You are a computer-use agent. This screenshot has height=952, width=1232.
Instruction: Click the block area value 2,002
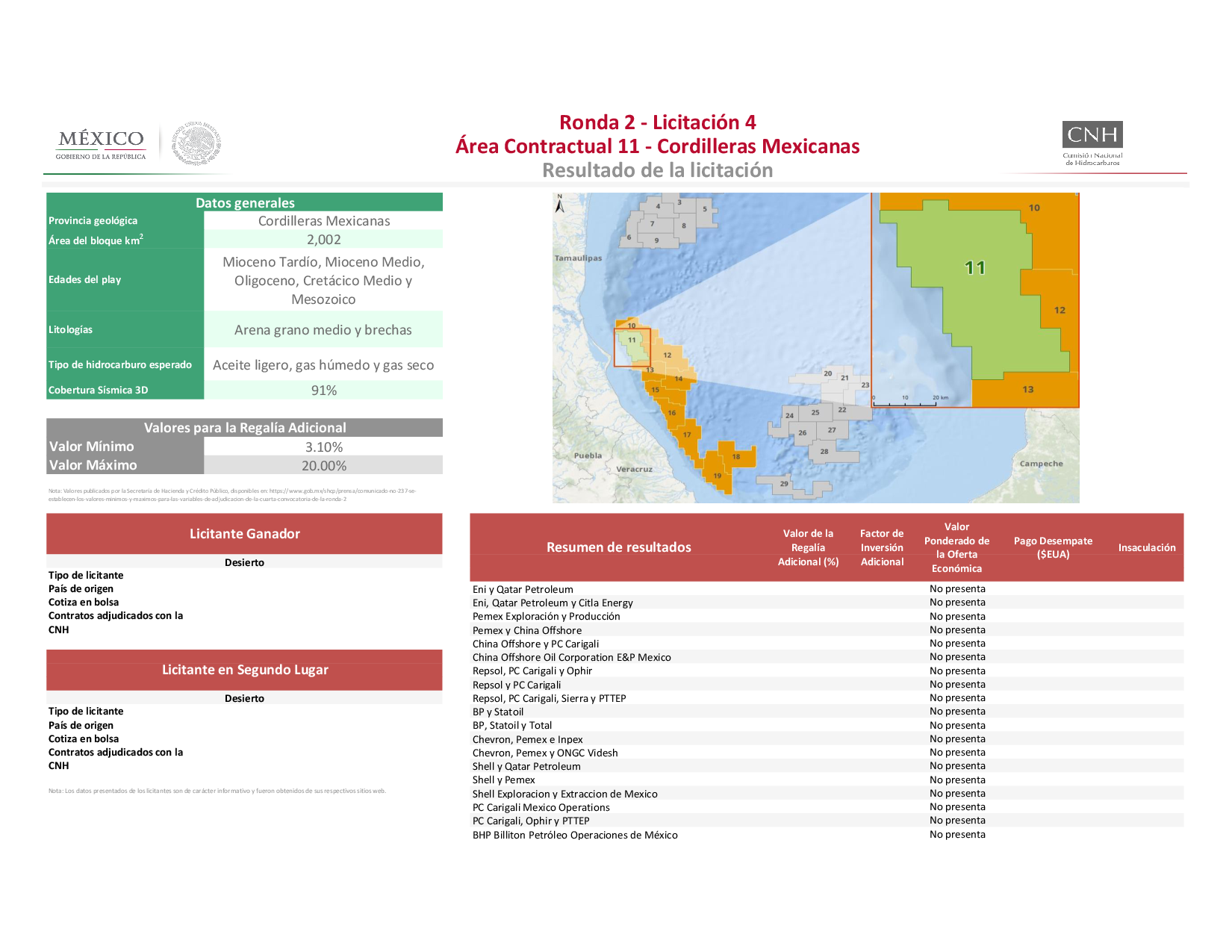(x=323, y=240)
